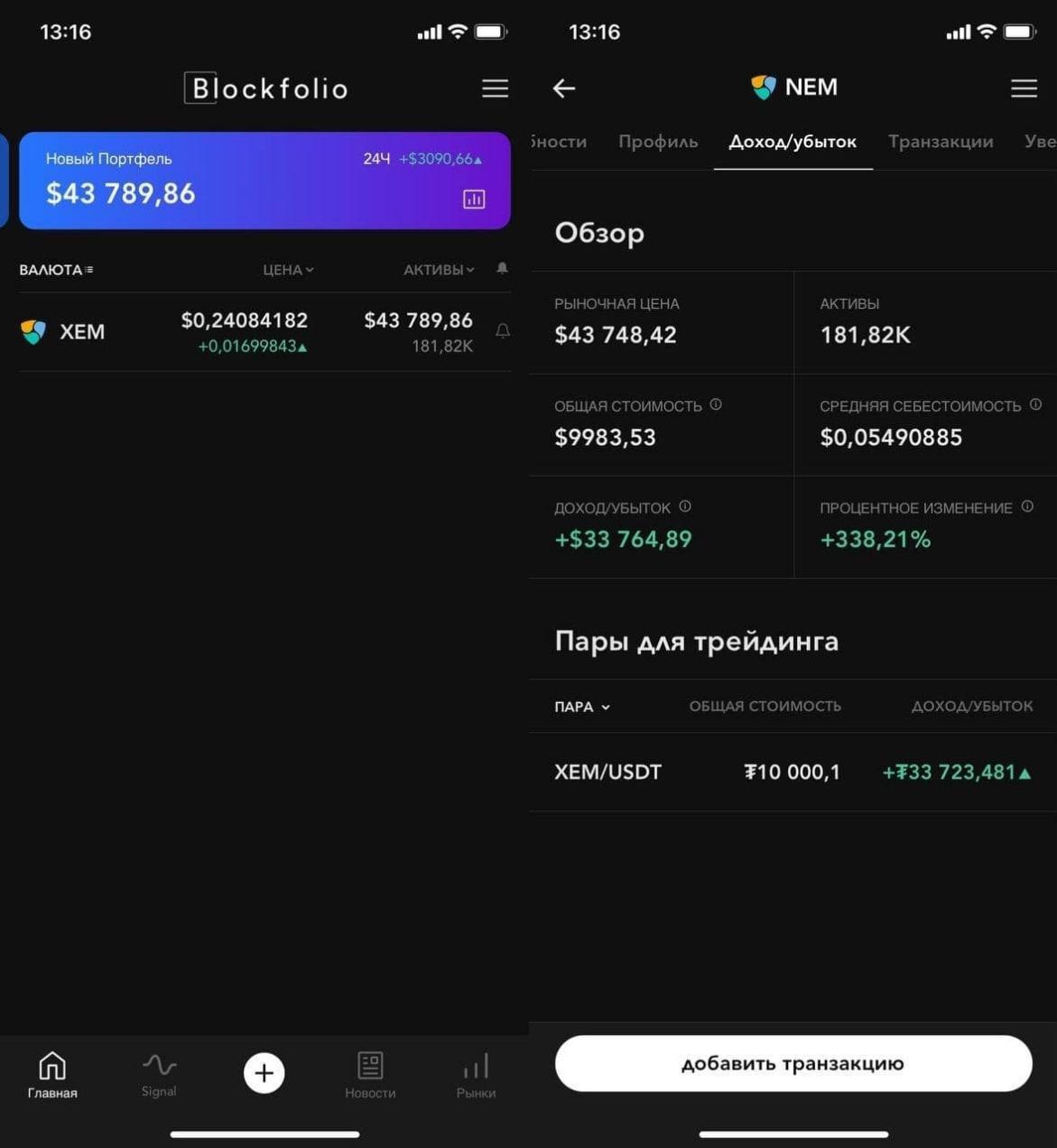Toggle the alert bell for the XEM row

click(x=503, y=331)
